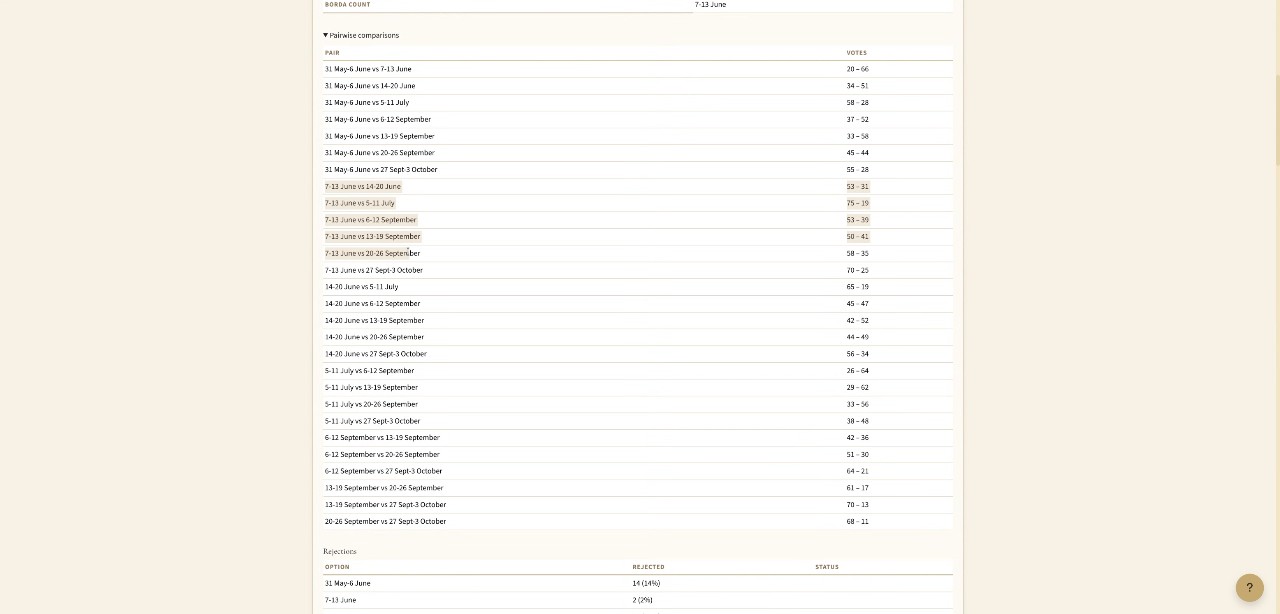
Task: Open the help question mark button
Action: click(x=1249, y=588)
